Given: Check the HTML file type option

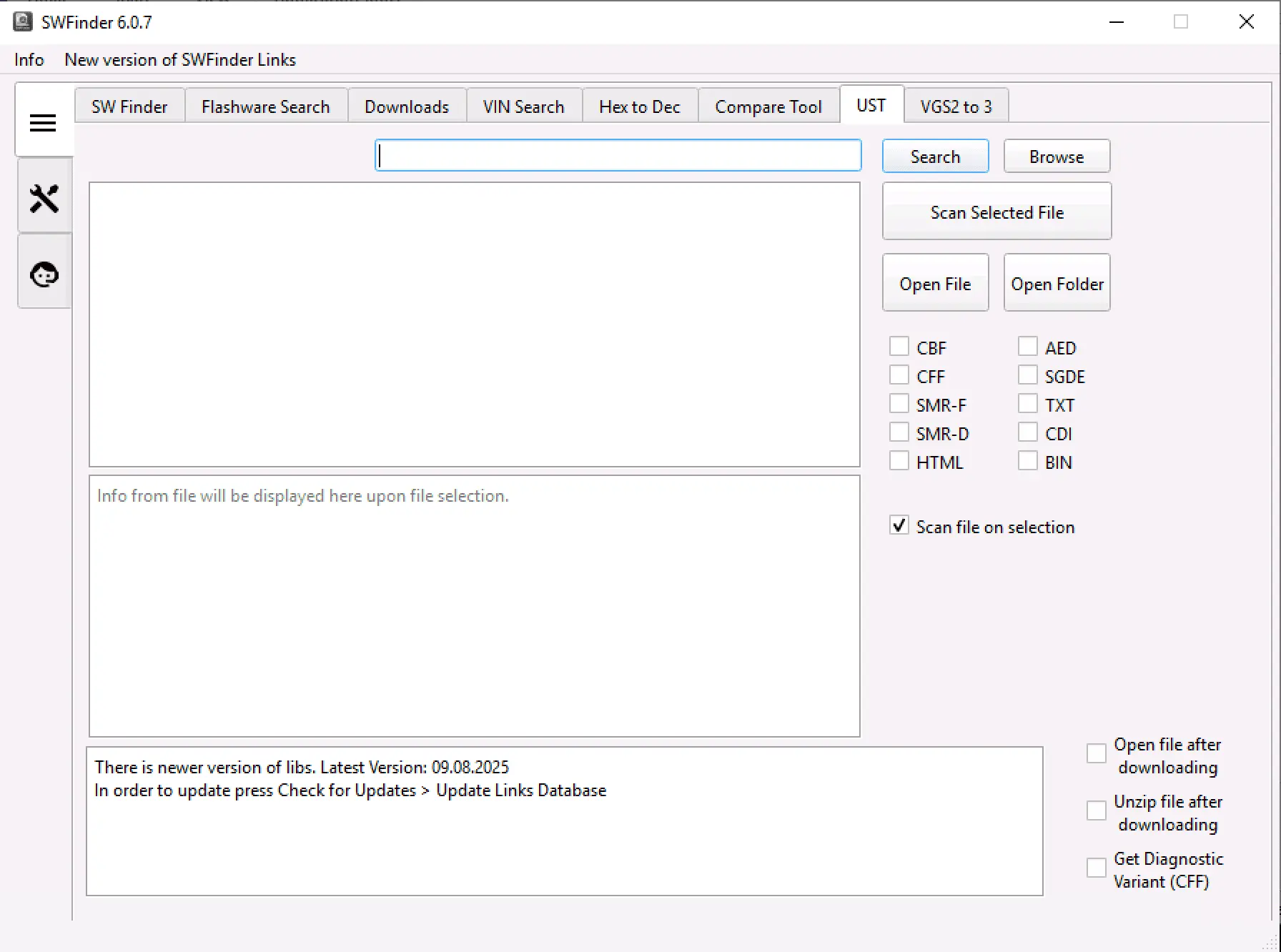Looking at the screenshot, I should [899, 461].
